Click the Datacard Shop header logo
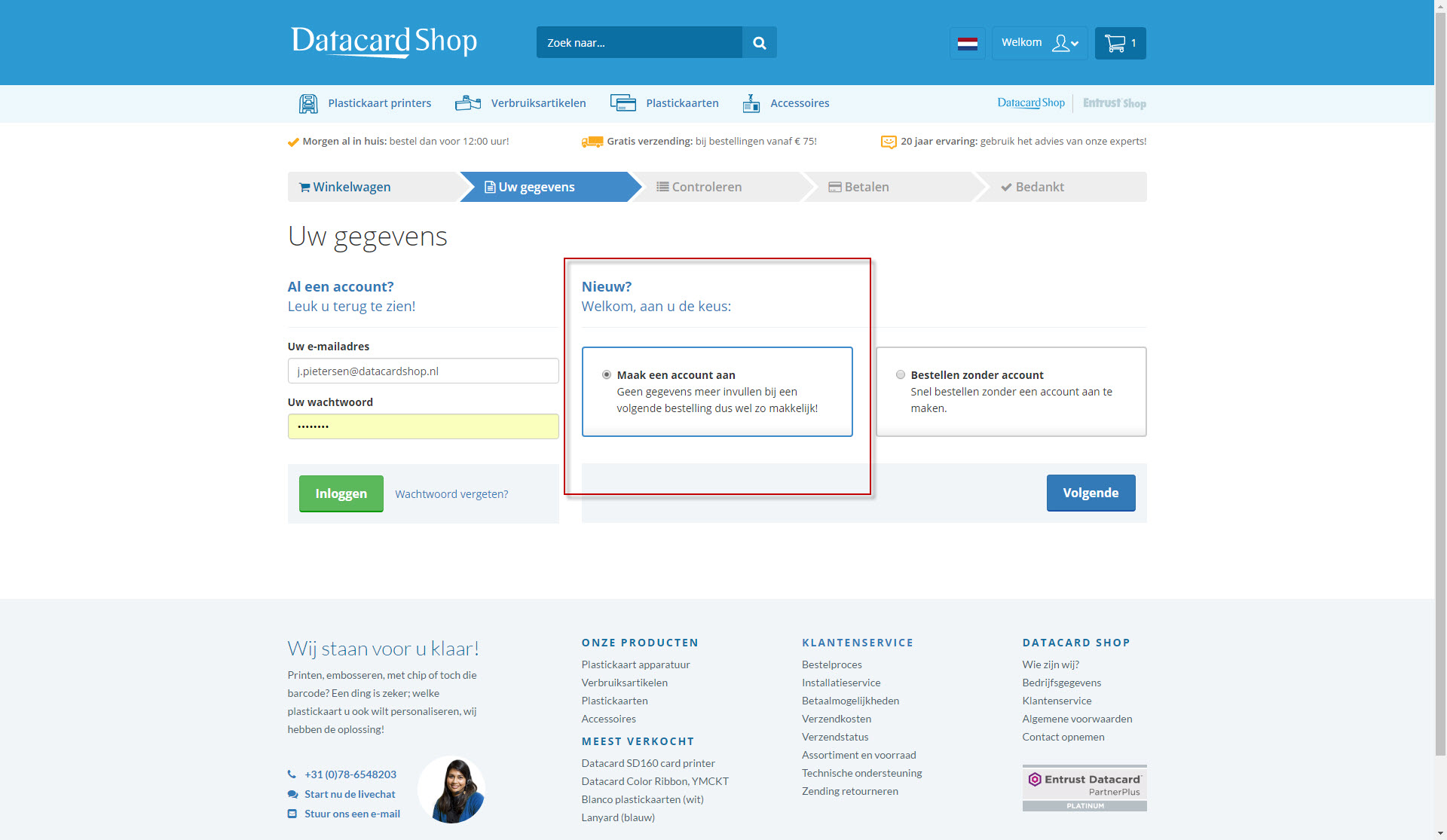This screenshot has width=1447, height=840. (x=384, y=41)
